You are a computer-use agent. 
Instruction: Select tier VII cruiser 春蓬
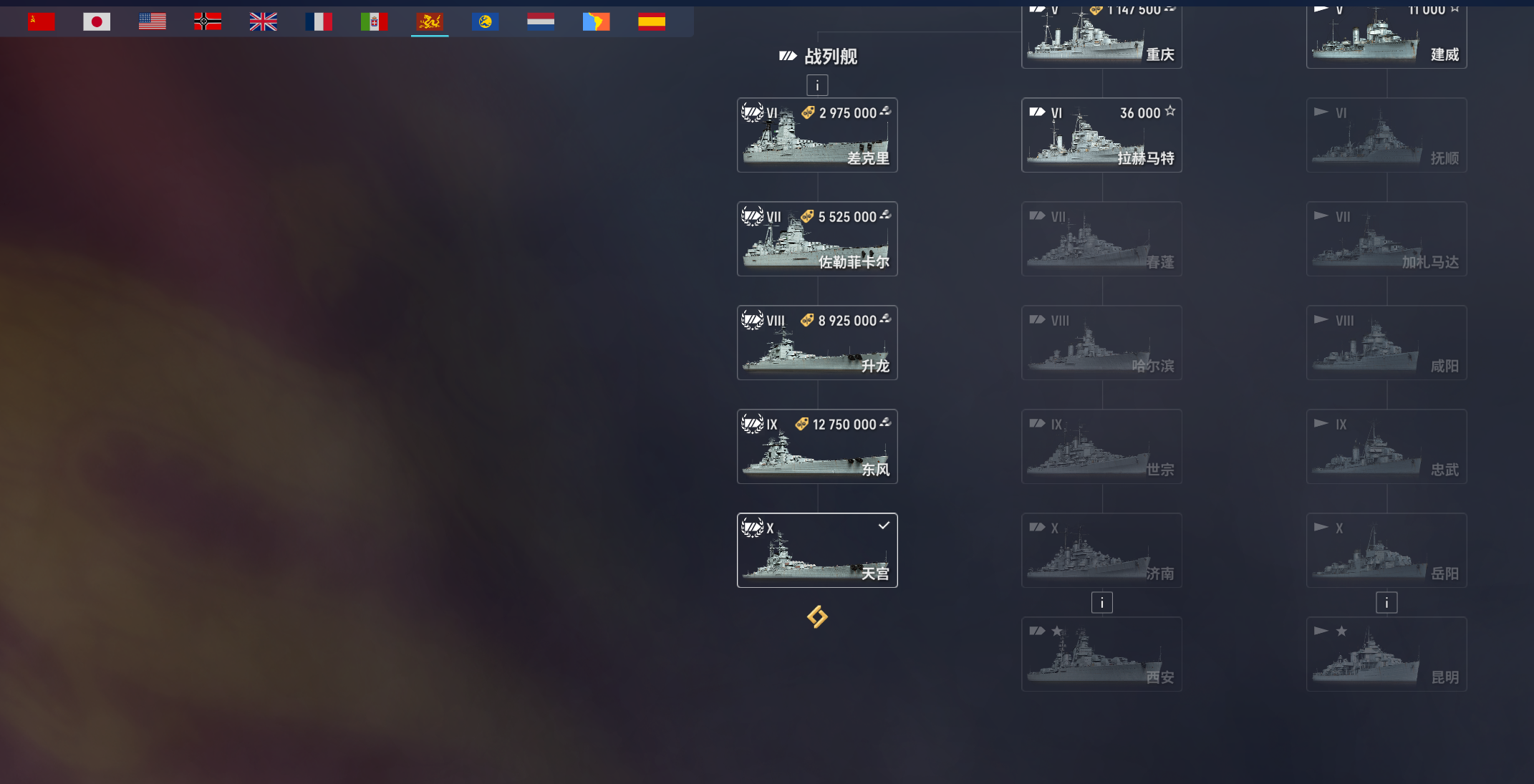click(x=1102, y=239)
